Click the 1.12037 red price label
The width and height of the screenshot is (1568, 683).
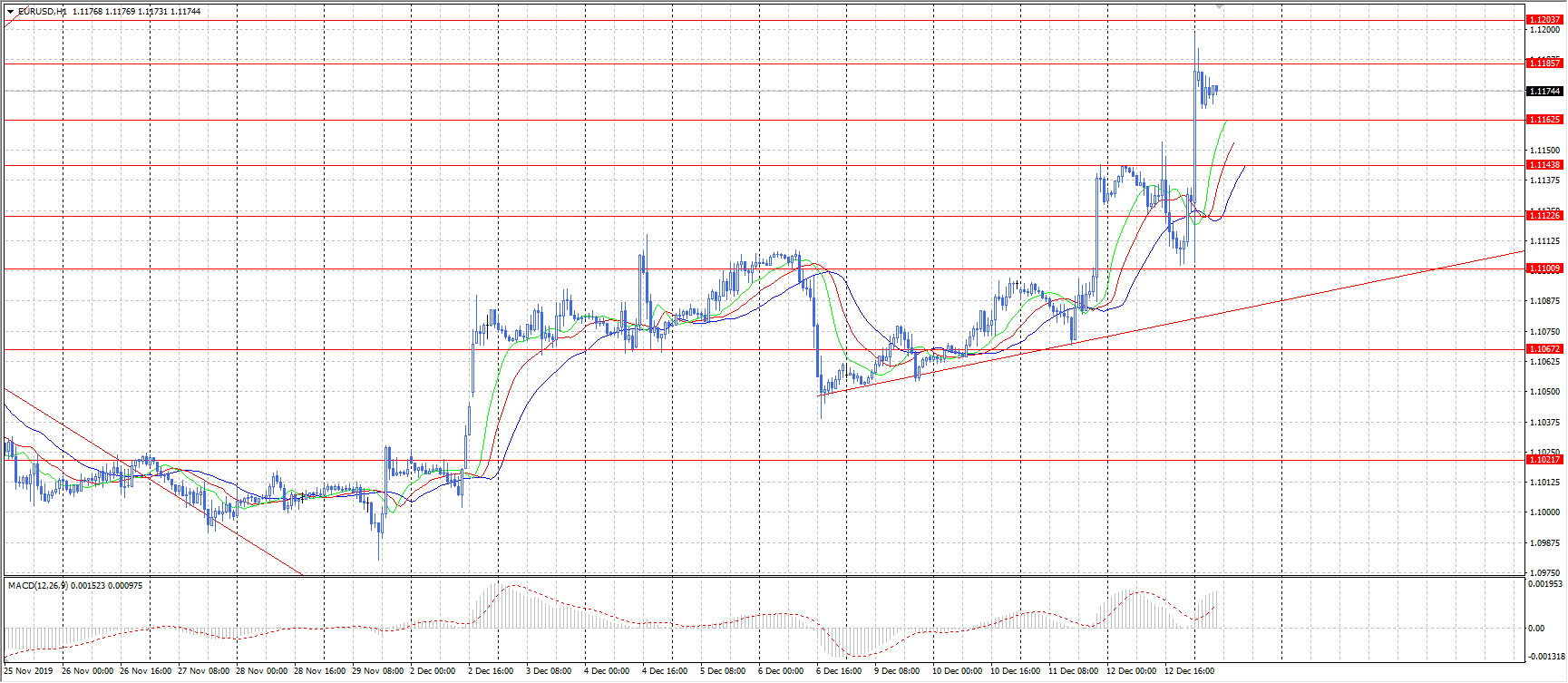tap(1544, 20)
